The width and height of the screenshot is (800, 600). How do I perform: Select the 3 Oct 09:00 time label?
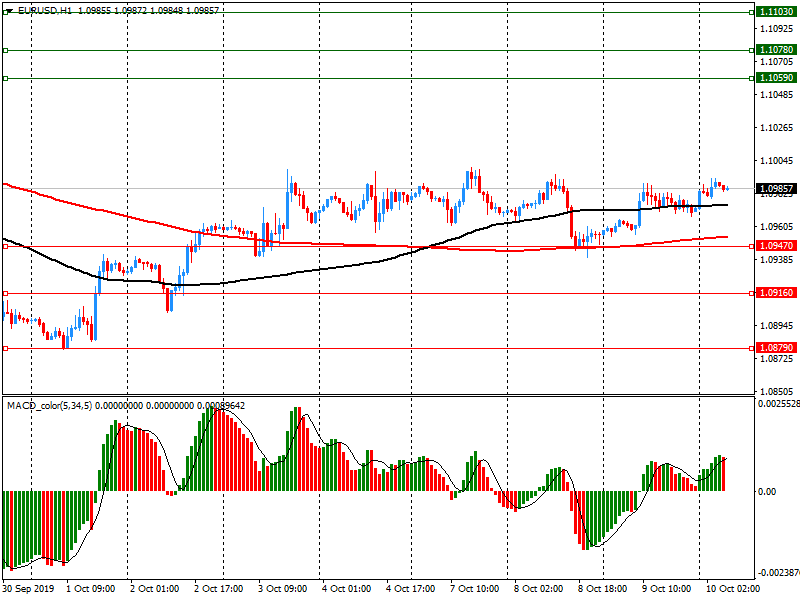(x=284, y=589)
